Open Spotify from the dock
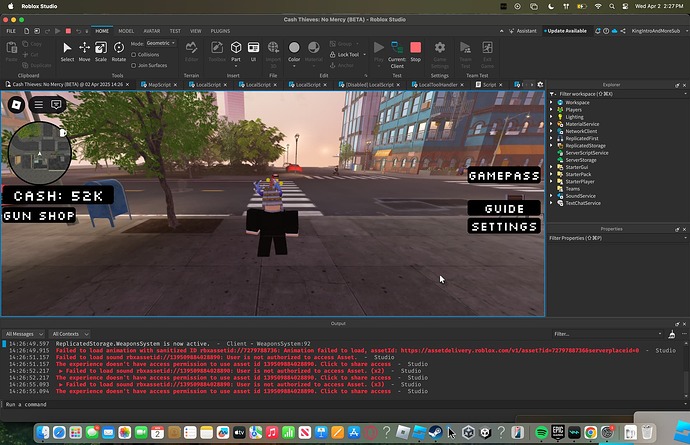Viewport: 690px width, 445px height. tap(541, 433)
